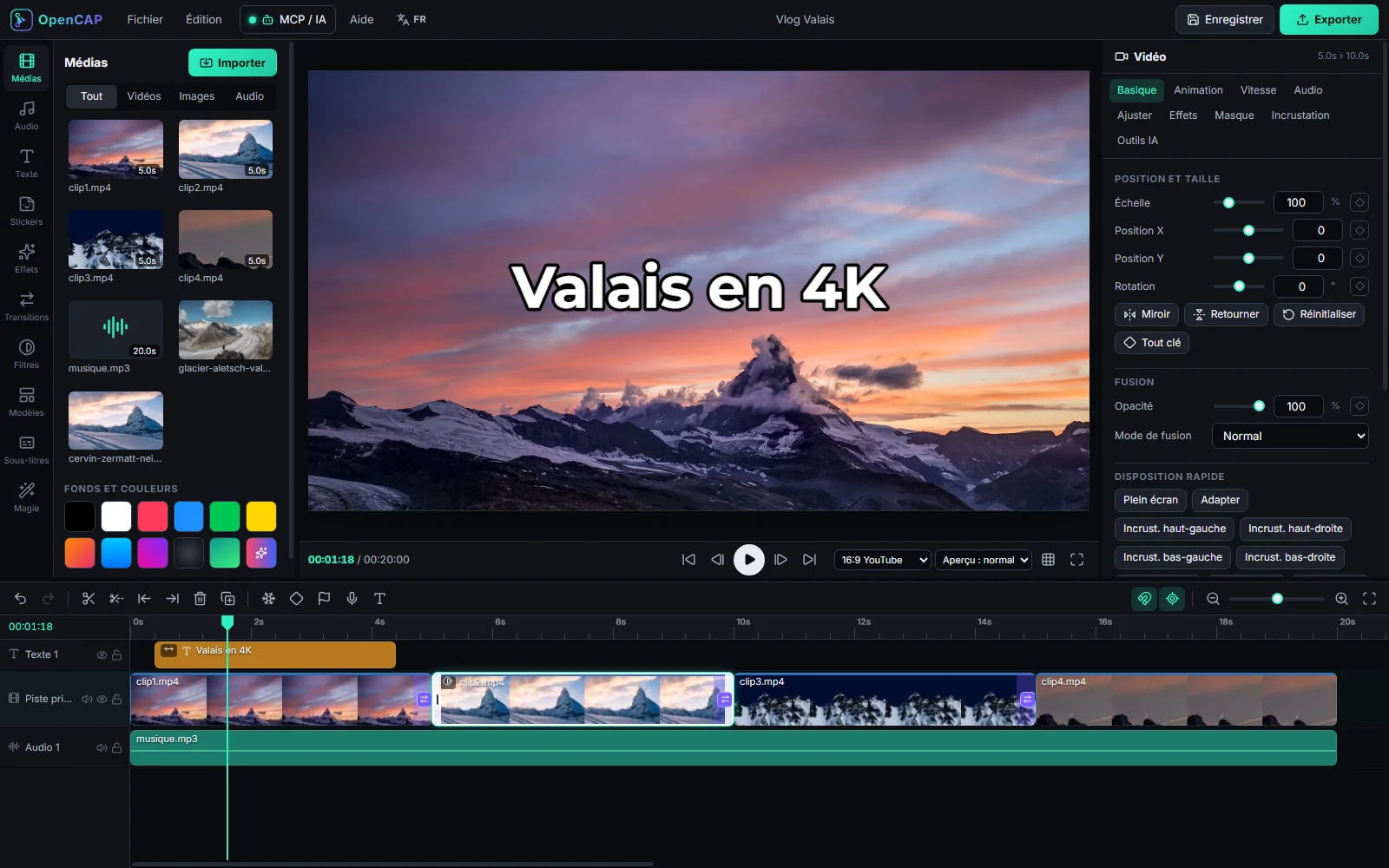
Task: Click the Importer button
Action: 233,62
